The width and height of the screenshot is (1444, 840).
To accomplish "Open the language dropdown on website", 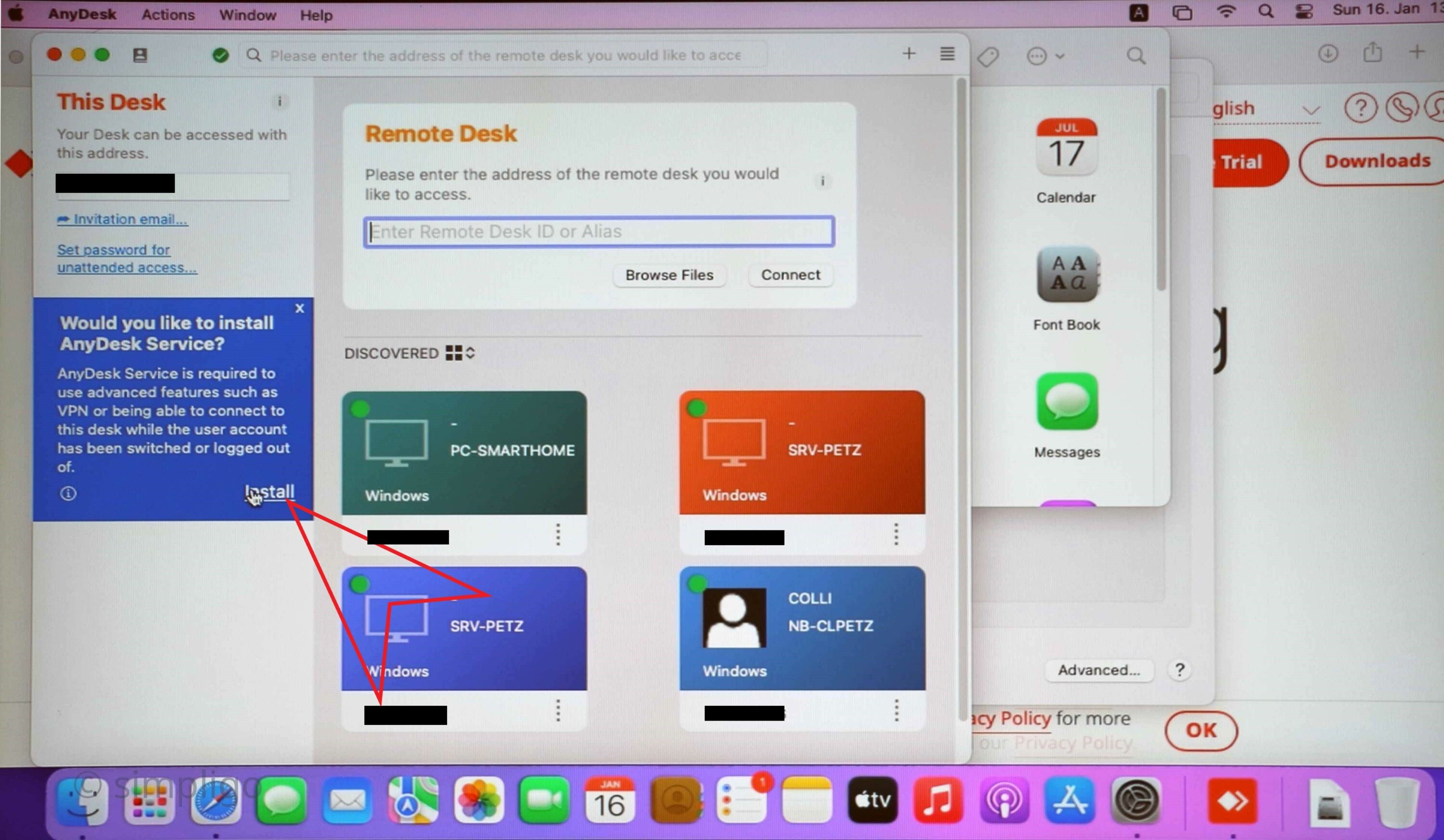I will click(x=1266, y=109).
